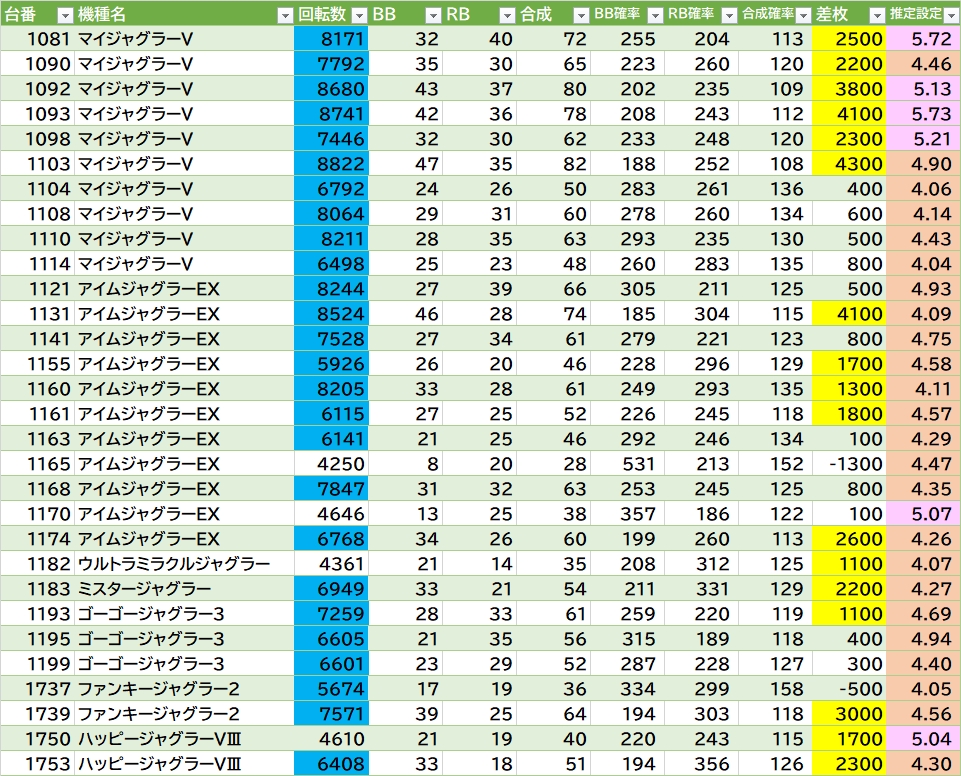Select spin count cell 6408
Viewport: 961px width, 776px height.
coord(331,764)
